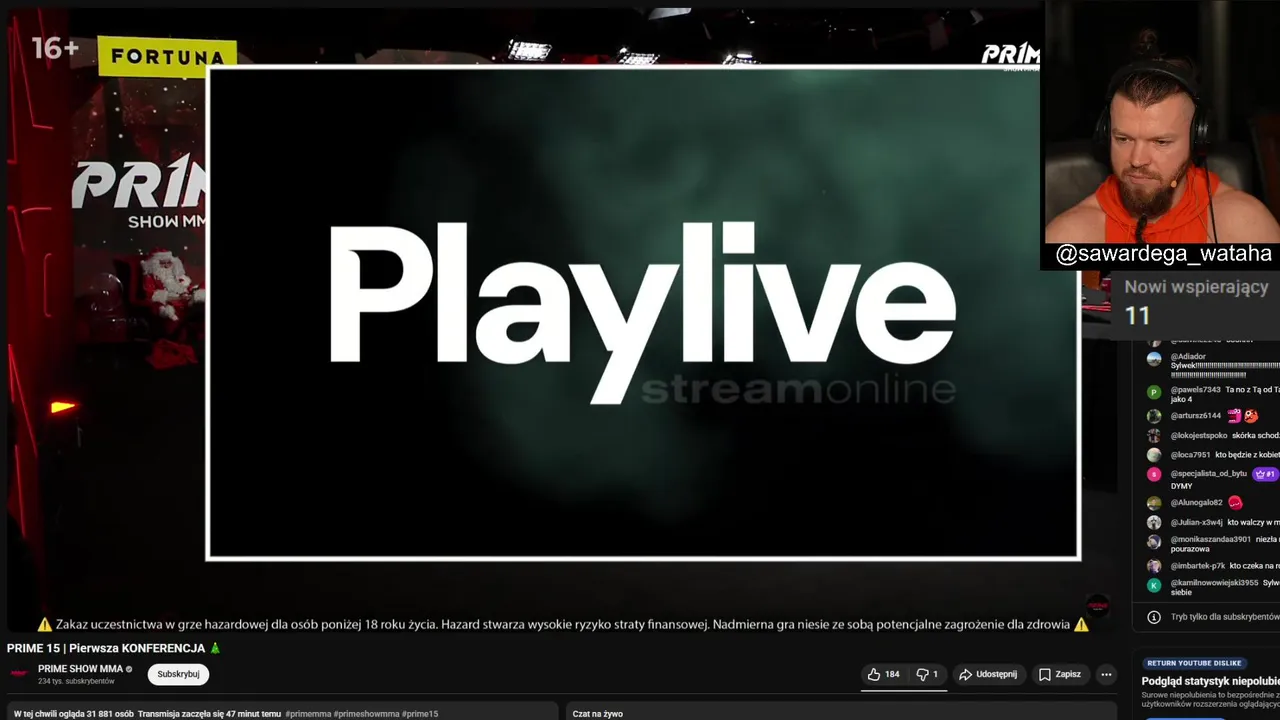Click the "Tryb tylko dla subskrybentów" notice
1280x720 pixels.
pos(1224,617)
